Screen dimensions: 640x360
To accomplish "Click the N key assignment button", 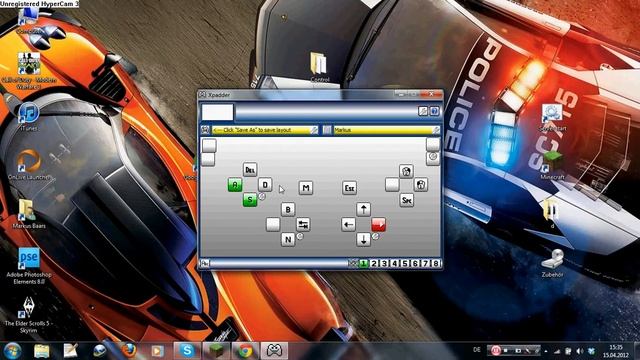I will pos(288,239).
